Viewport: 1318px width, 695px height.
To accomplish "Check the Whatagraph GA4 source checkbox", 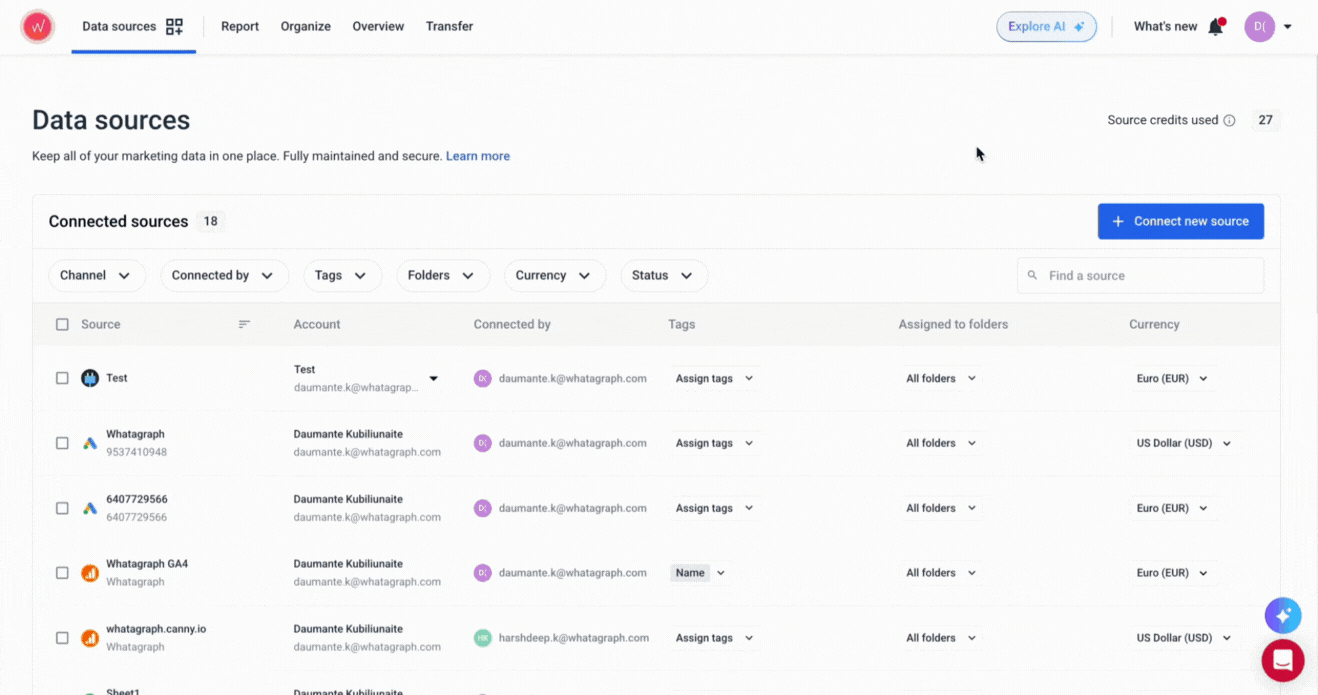I will [x=62, y=573].
